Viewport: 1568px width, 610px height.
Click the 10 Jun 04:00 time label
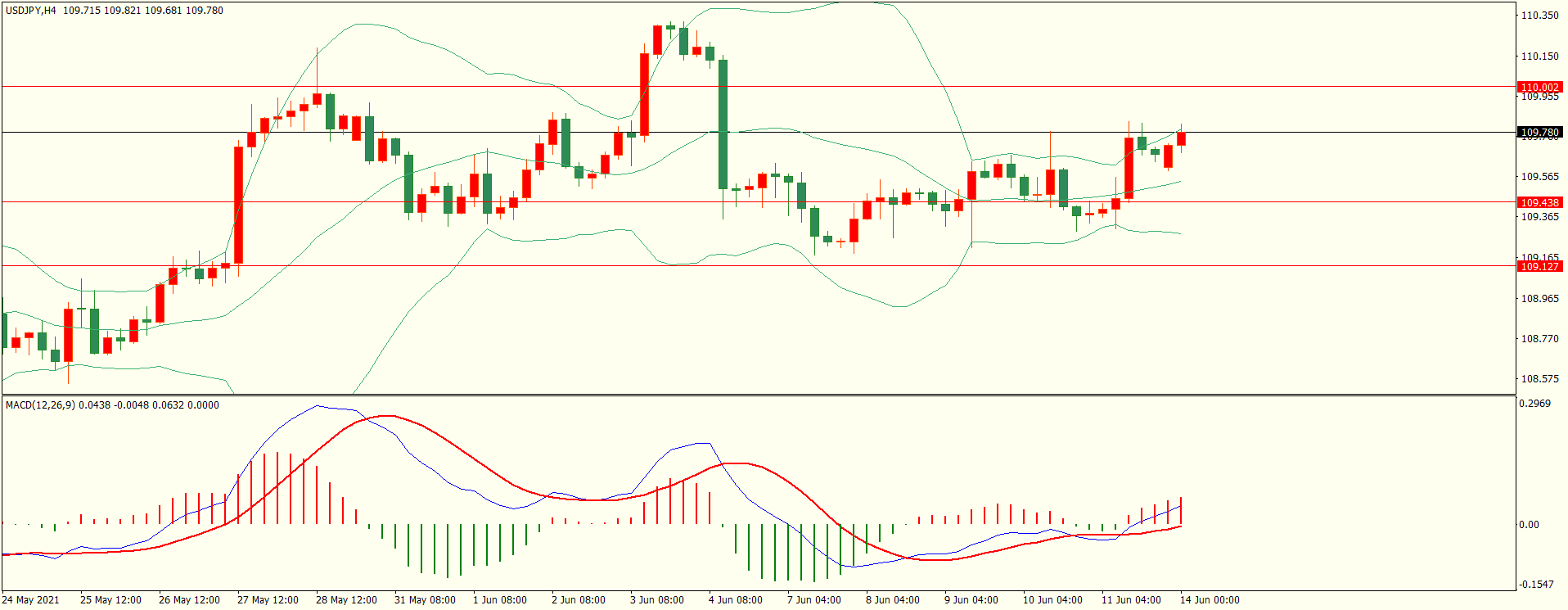[x=1052, y=600]
